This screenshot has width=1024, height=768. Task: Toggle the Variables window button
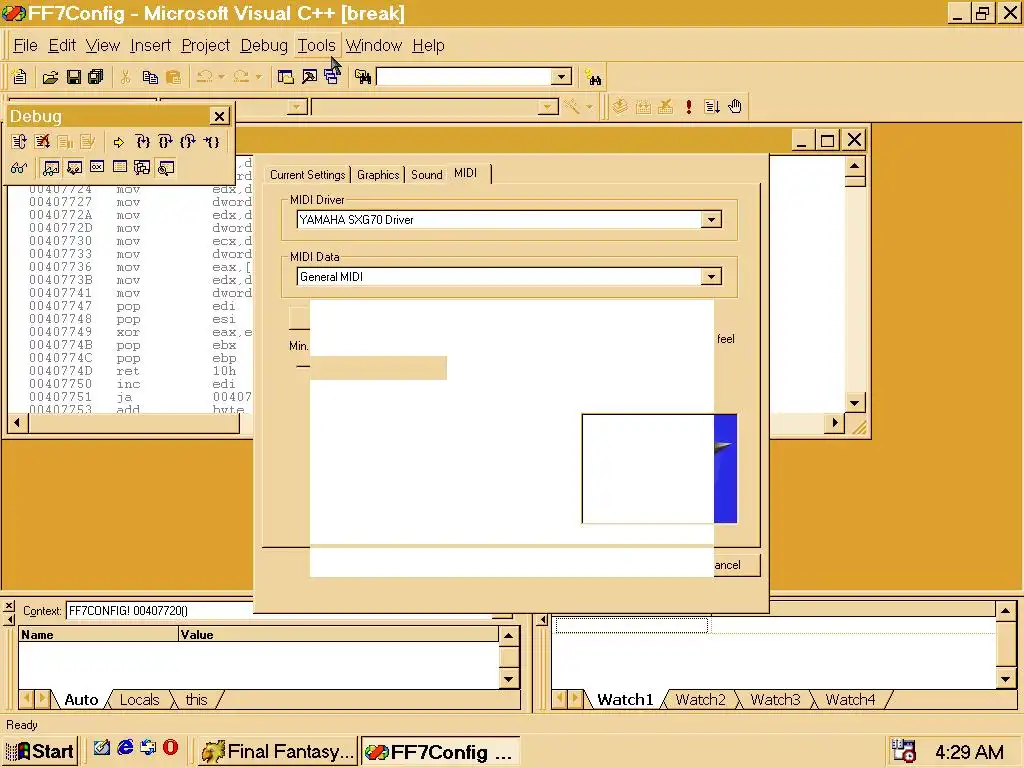[x=74, y=168]
